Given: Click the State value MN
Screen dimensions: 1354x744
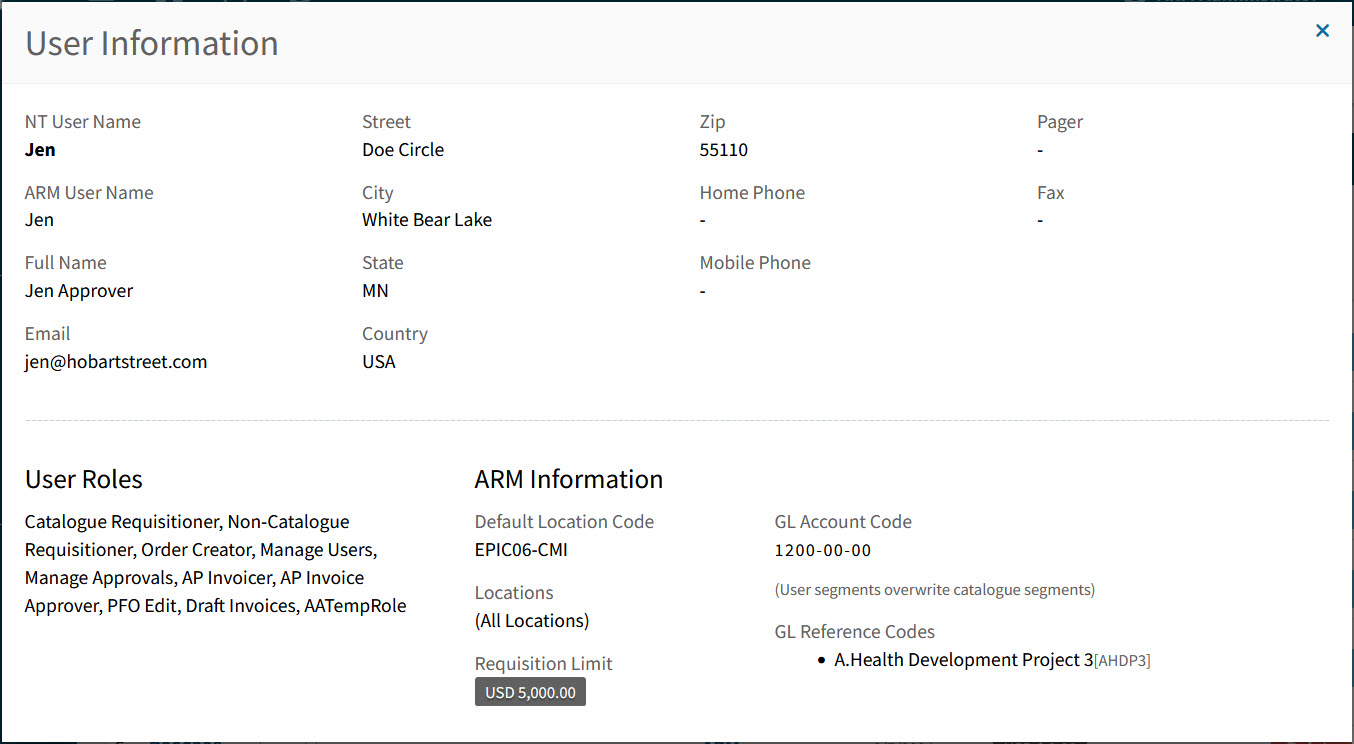Looking at the screenshot, I should 375,291.
